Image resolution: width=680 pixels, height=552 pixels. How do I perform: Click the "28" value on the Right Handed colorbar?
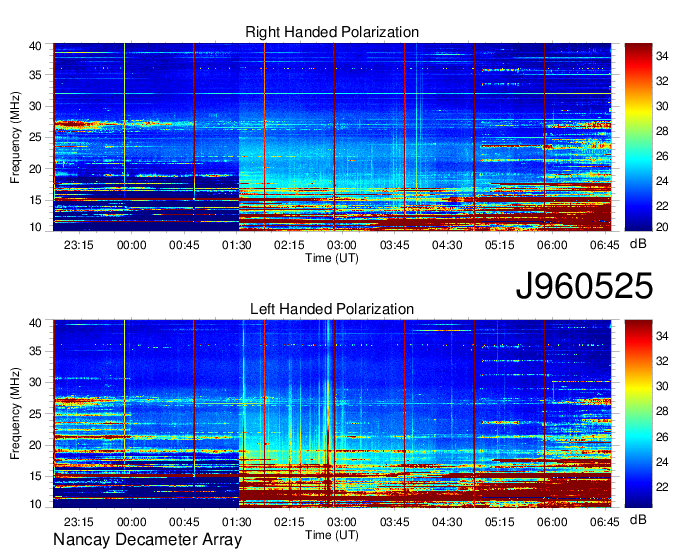pos(662,131)
